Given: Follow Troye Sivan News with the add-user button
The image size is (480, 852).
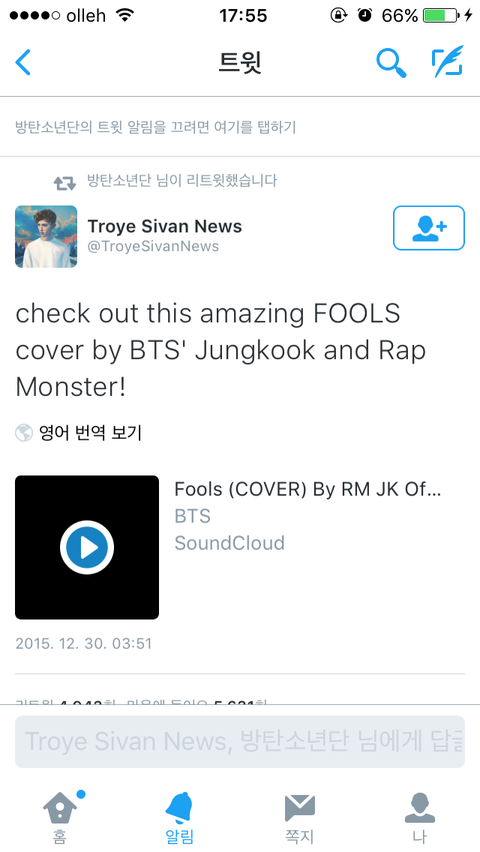Looking at the screenshot, I should 429,228.
